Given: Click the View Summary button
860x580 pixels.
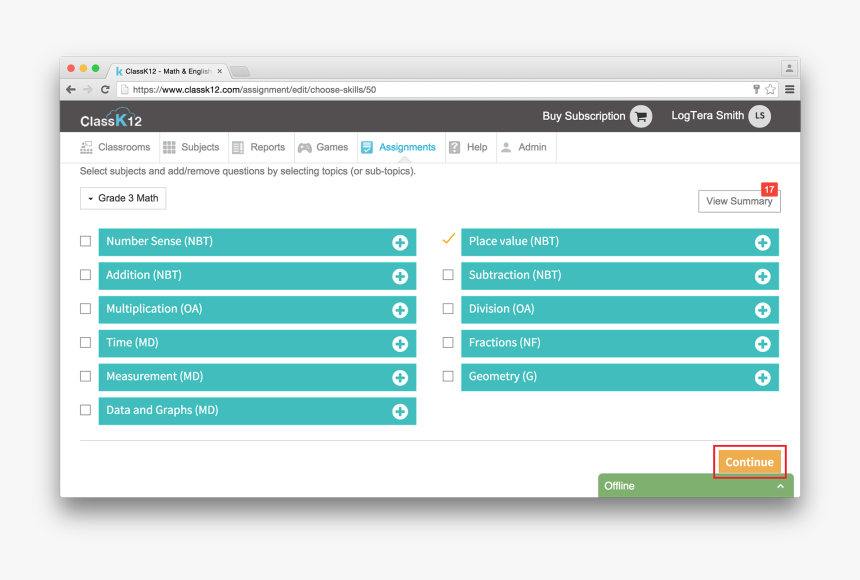Looking at the screenshot, I should click(739, 201).
